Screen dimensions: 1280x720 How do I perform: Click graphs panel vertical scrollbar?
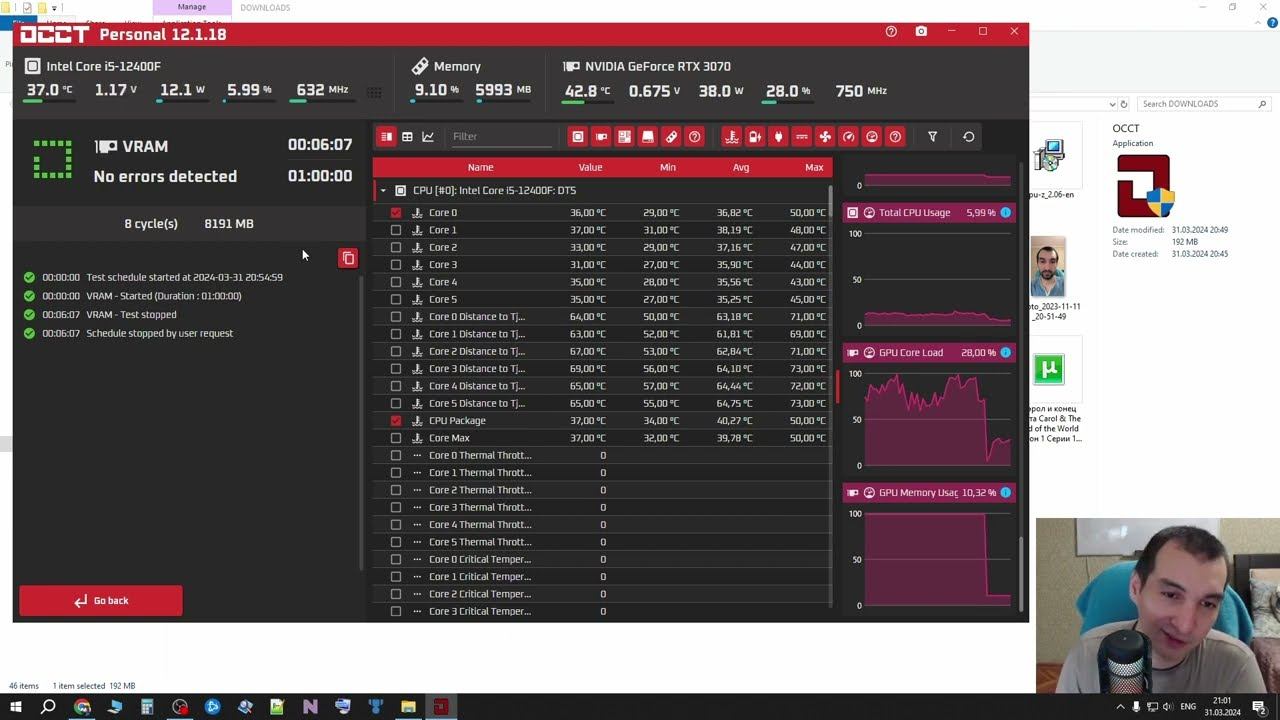1020,574
